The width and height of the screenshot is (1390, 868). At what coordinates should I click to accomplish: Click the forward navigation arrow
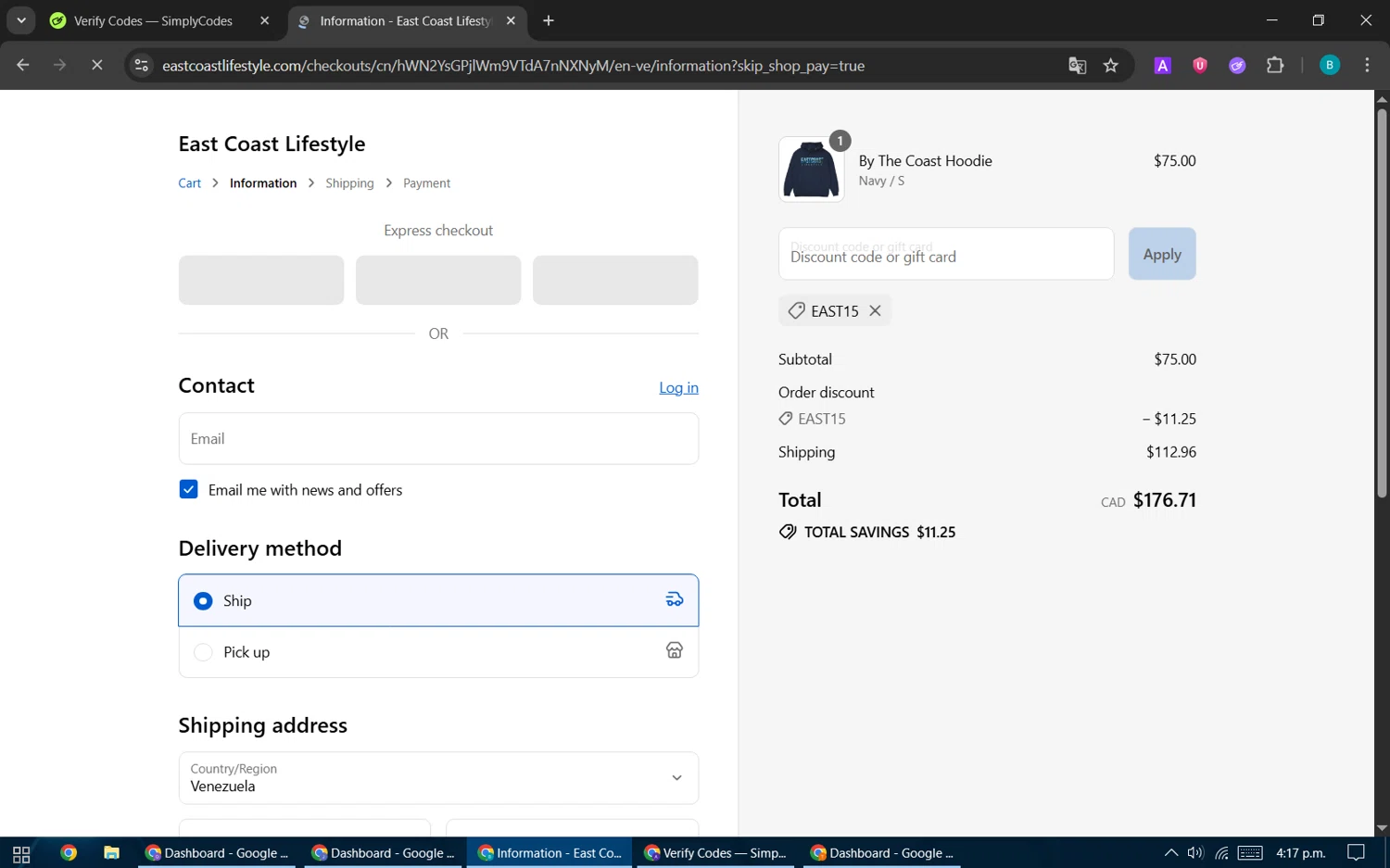click(59, 65)
